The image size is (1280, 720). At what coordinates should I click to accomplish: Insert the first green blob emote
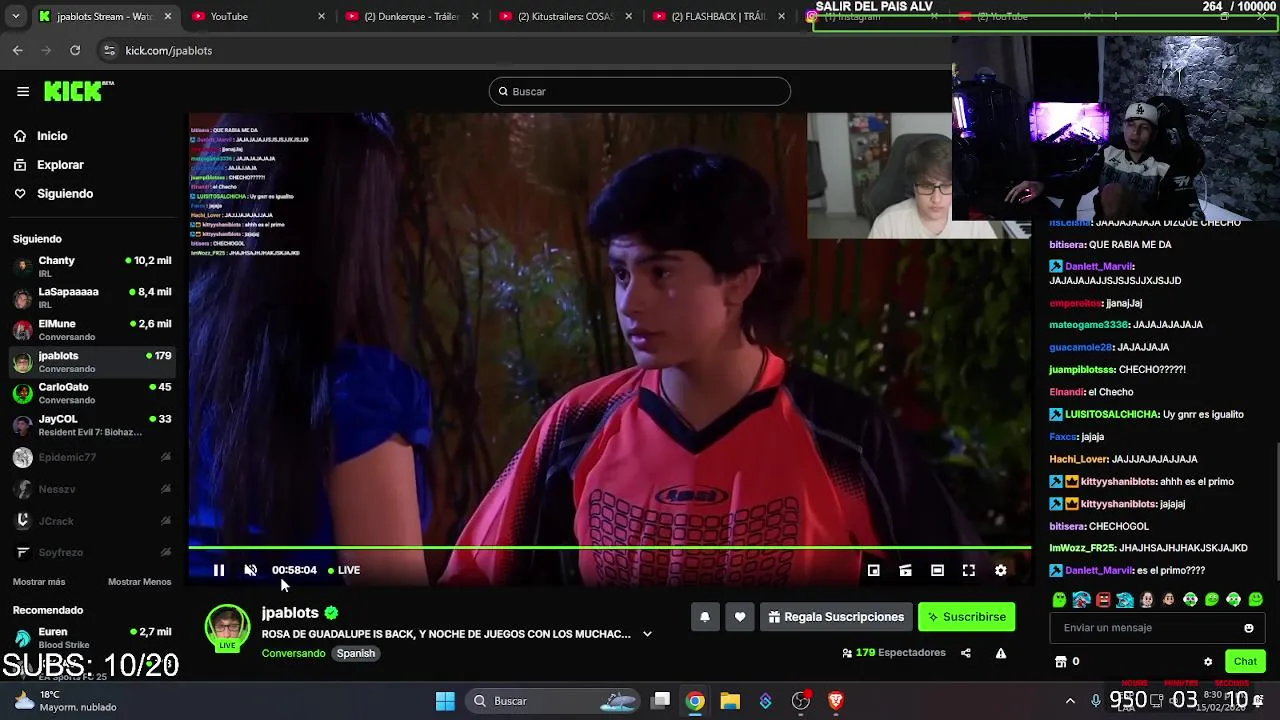(x=1059, y=600)
